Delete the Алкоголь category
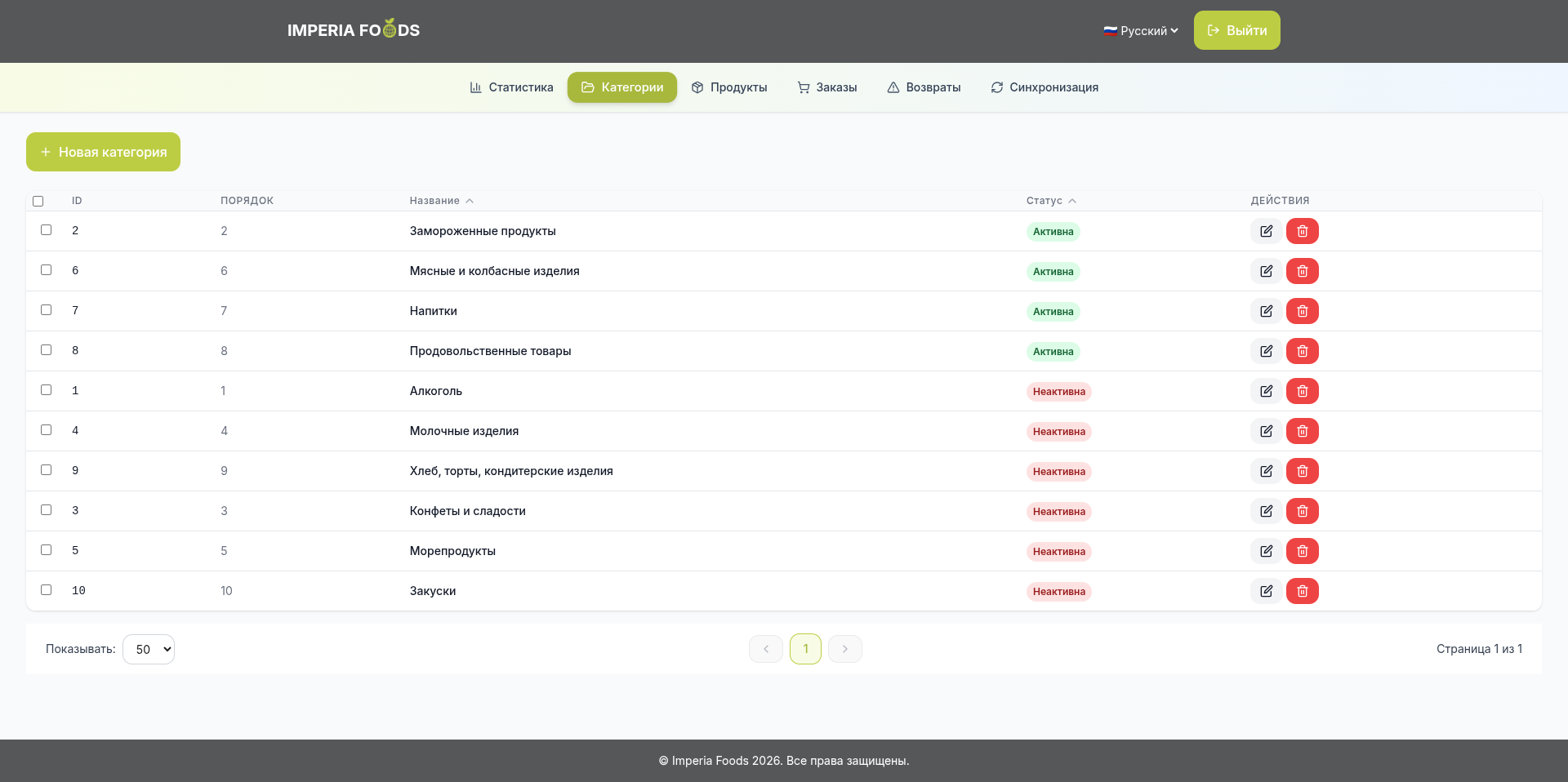Screen dimensions: 1568x782 [1303, 391]
